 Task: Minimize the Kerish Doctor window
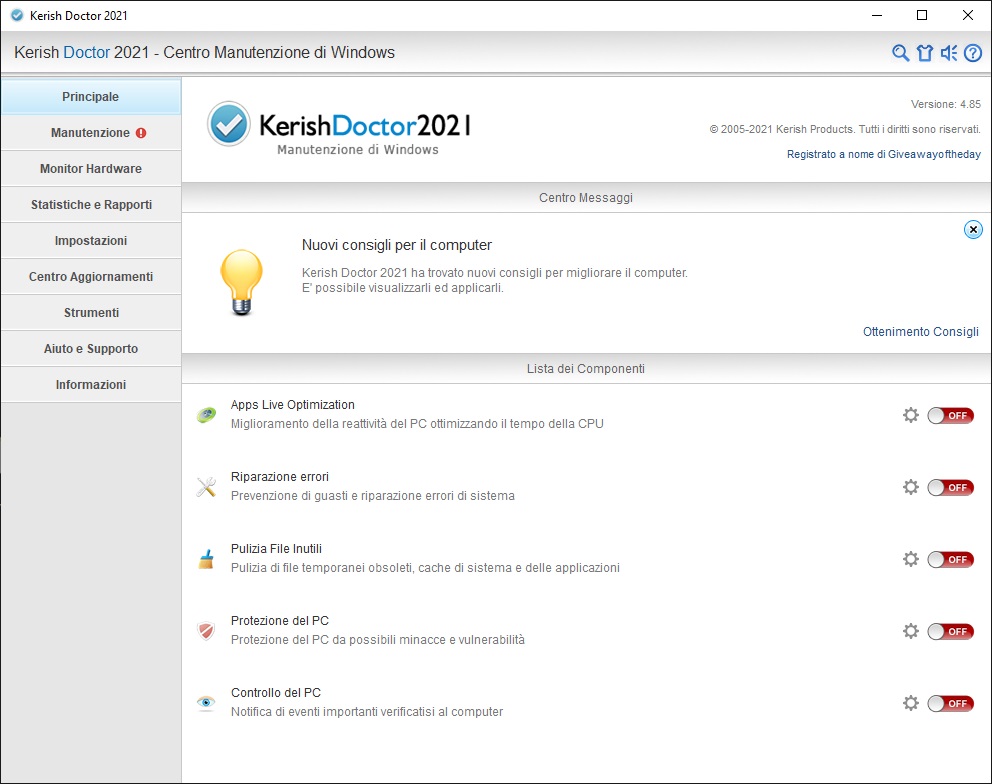coord(877,15)
